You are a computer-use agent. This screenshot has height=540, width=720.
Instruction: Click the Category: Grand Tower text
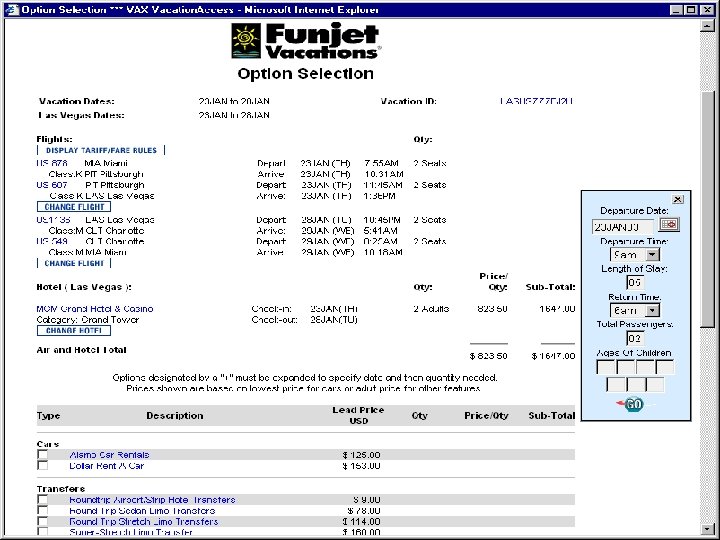point(88,320)
